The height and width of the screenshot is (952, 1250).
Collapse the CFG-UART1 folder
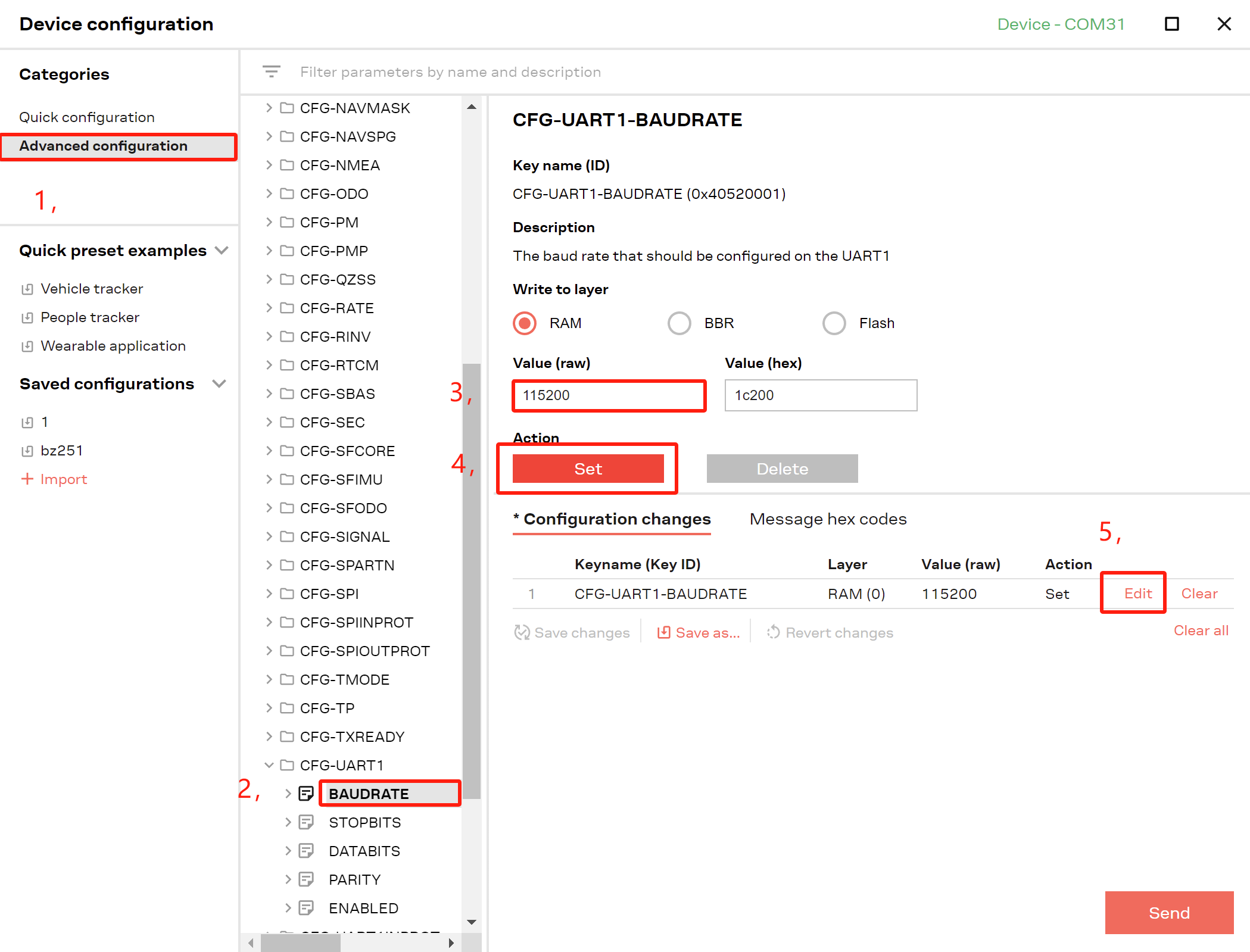pos(269,765)
